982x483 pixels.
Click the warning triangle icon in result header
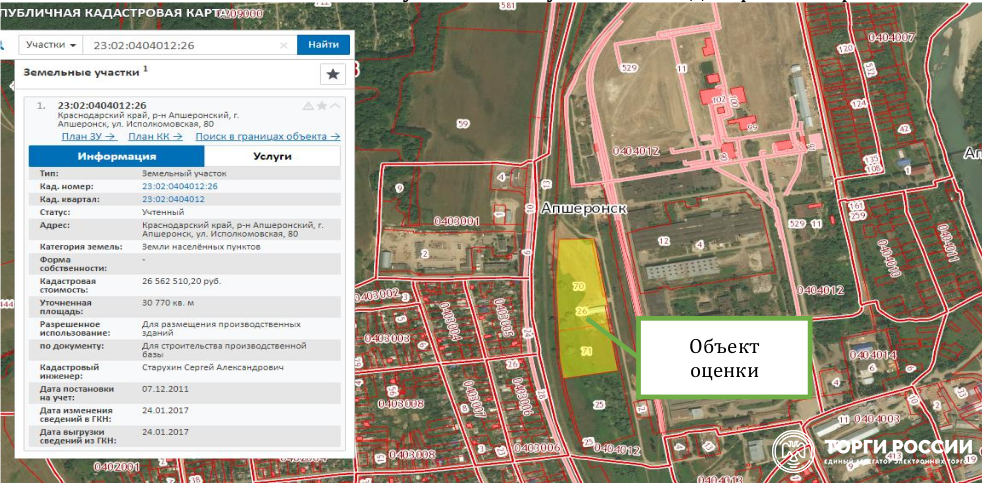click(x=308, y=106)
